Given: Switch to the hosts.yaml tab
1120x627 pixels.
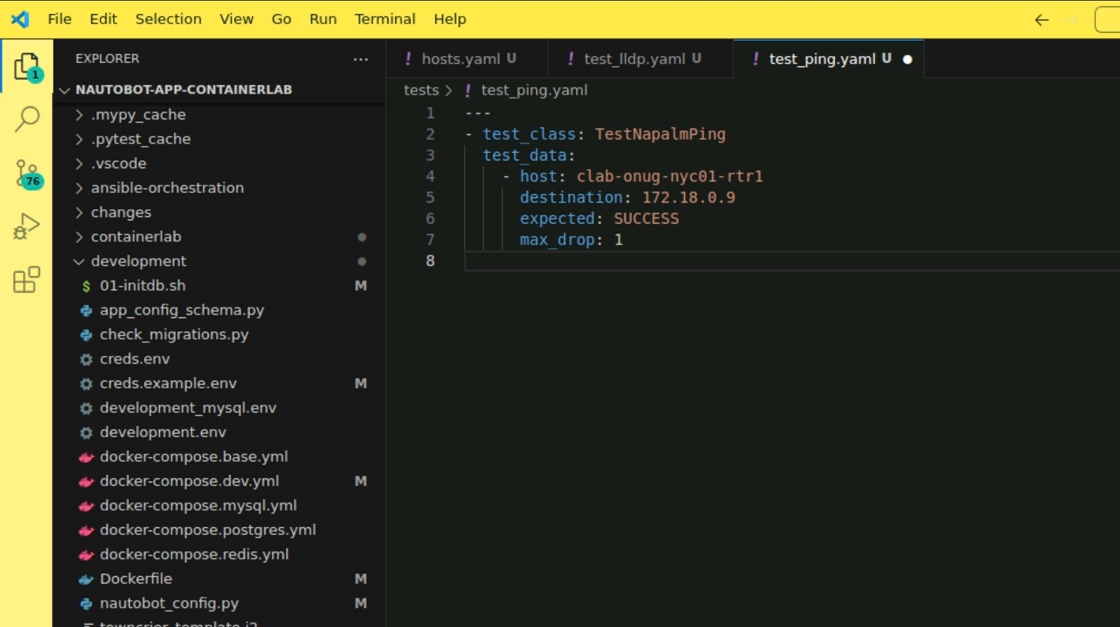Looking at the screenshot, I should click(460, 59).
